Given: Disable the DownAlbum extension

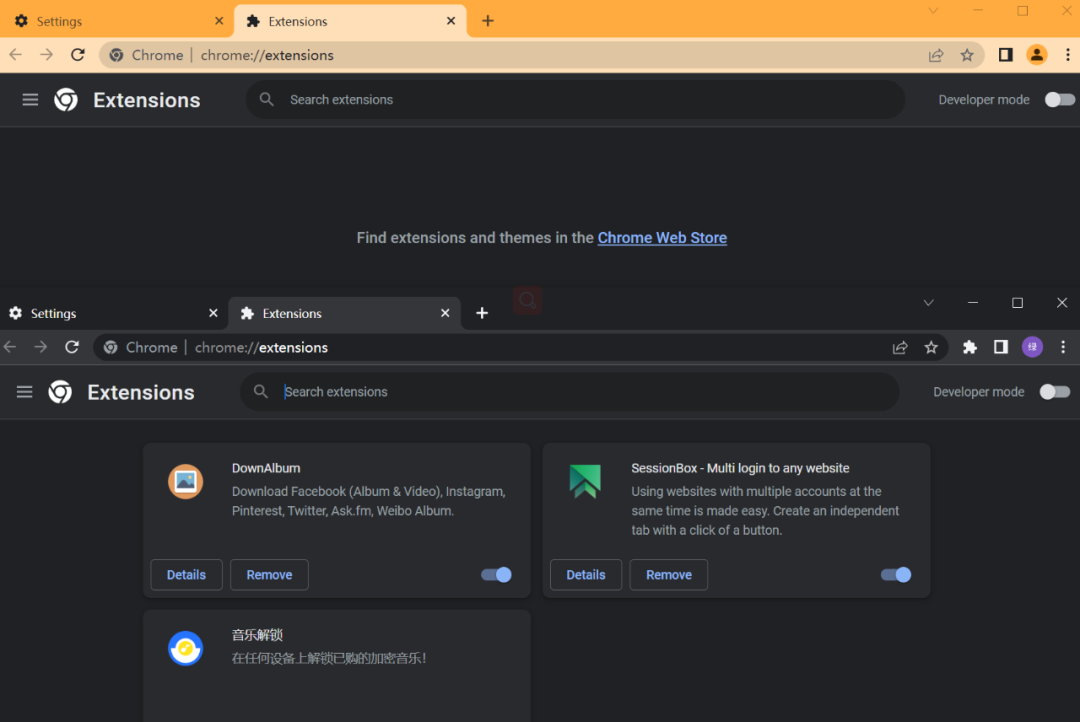Looking at the screenshot, I should [496, 575].
